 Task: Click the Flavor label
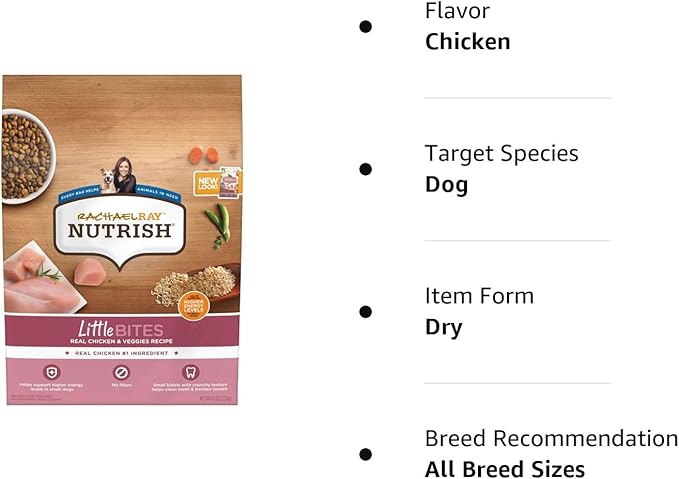(457, 12)
